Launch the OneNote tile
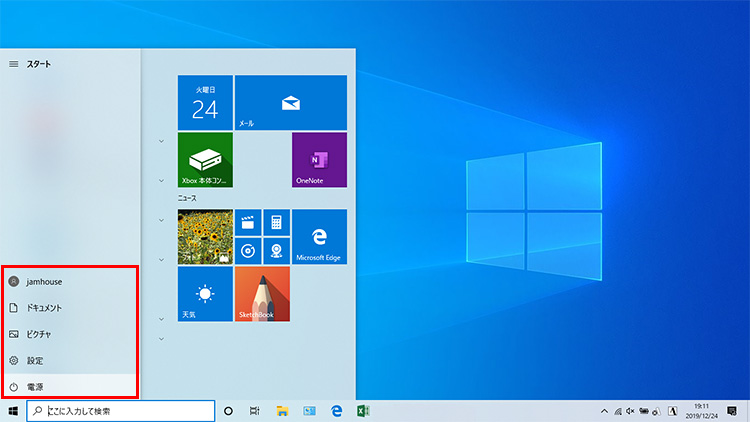 click(x=319, y=160)
